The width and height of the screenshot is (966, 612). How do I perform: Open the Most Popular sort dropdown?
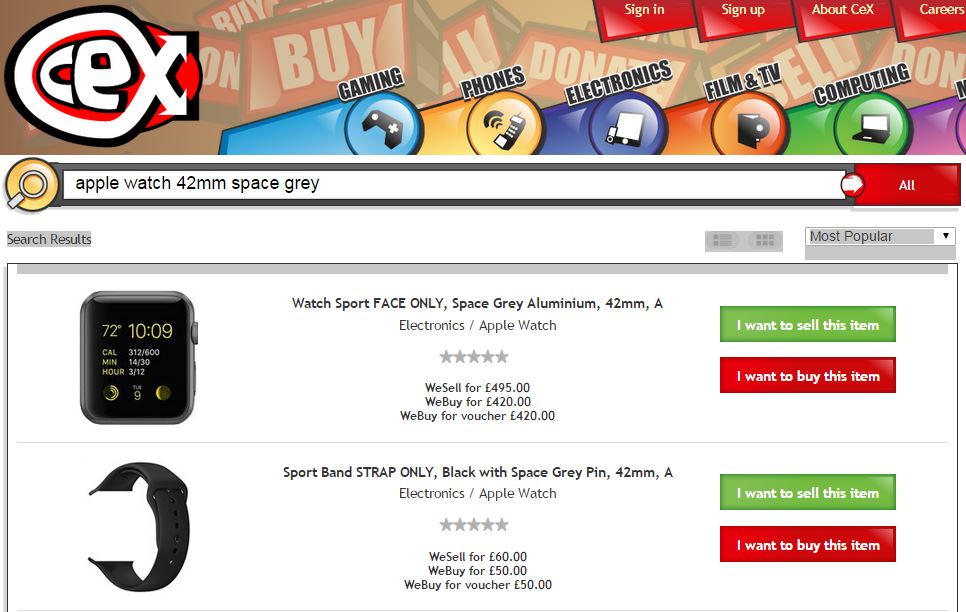[x=880, y=237]
